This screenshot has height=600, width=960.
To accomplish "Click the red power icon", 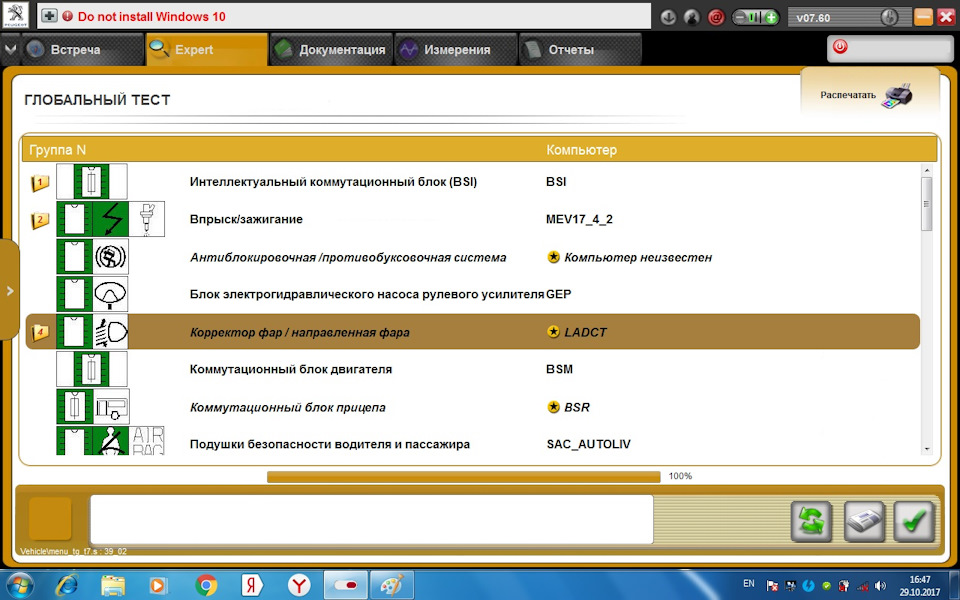I will 840,47.
